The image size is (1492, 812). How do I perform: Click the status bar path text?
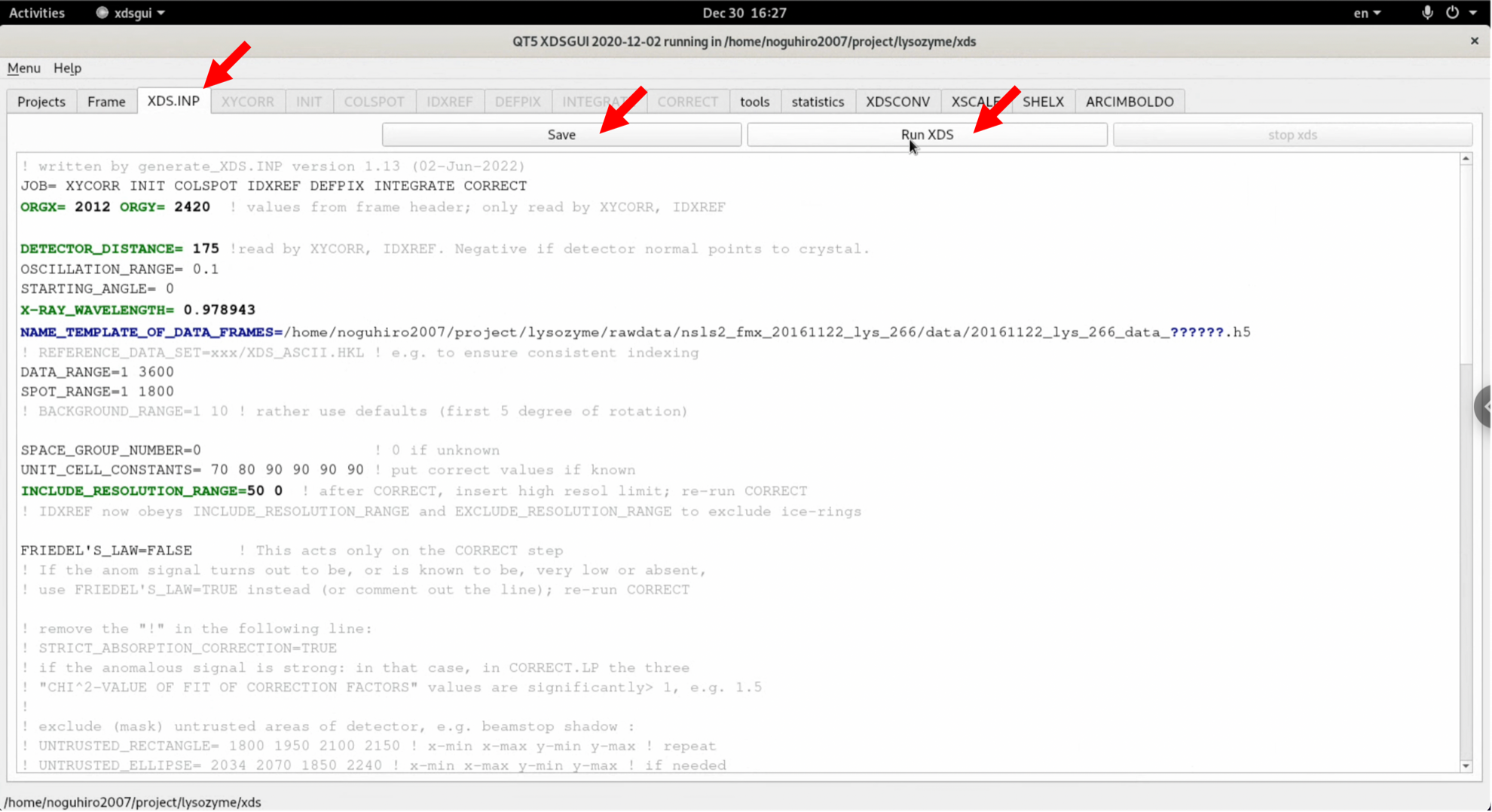point(133,802)
